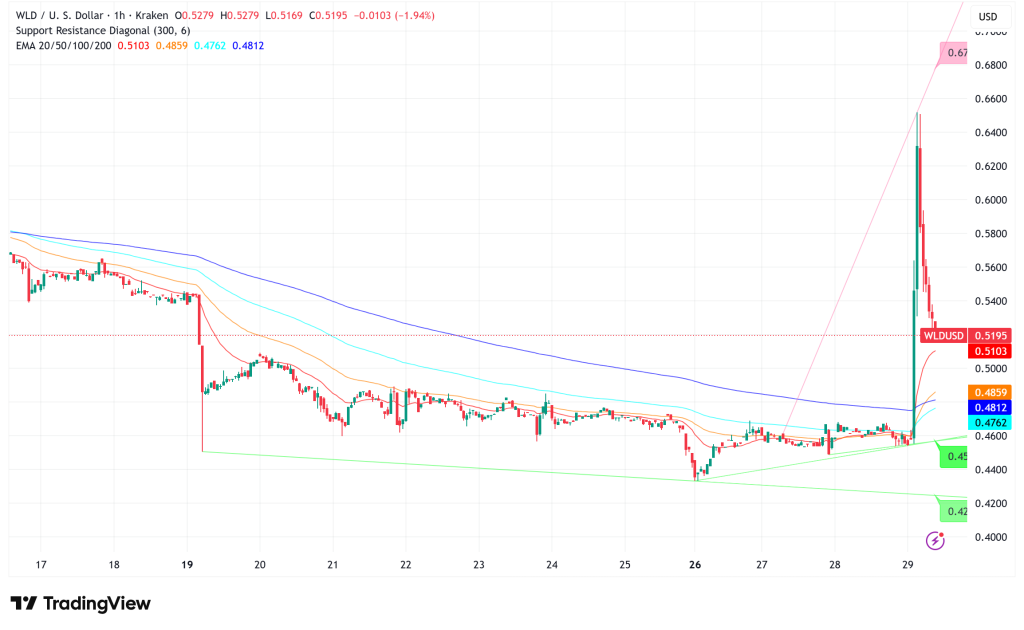
Task: Click the purple lightning quick-action icon
Action: tap(934, 540)
